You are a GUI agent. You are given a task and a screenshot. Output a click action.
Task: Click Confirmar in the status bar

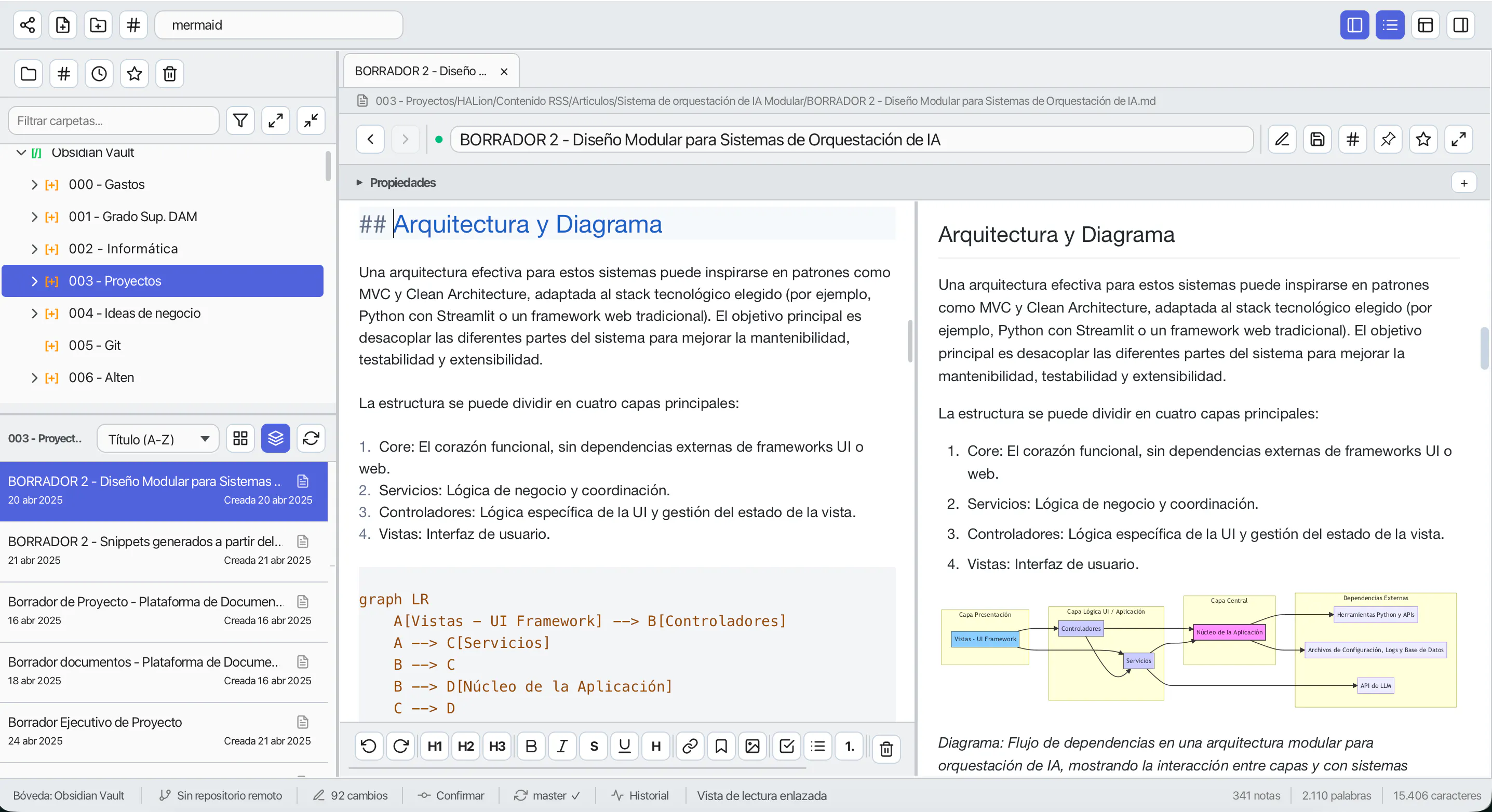(x=451, y=796)
